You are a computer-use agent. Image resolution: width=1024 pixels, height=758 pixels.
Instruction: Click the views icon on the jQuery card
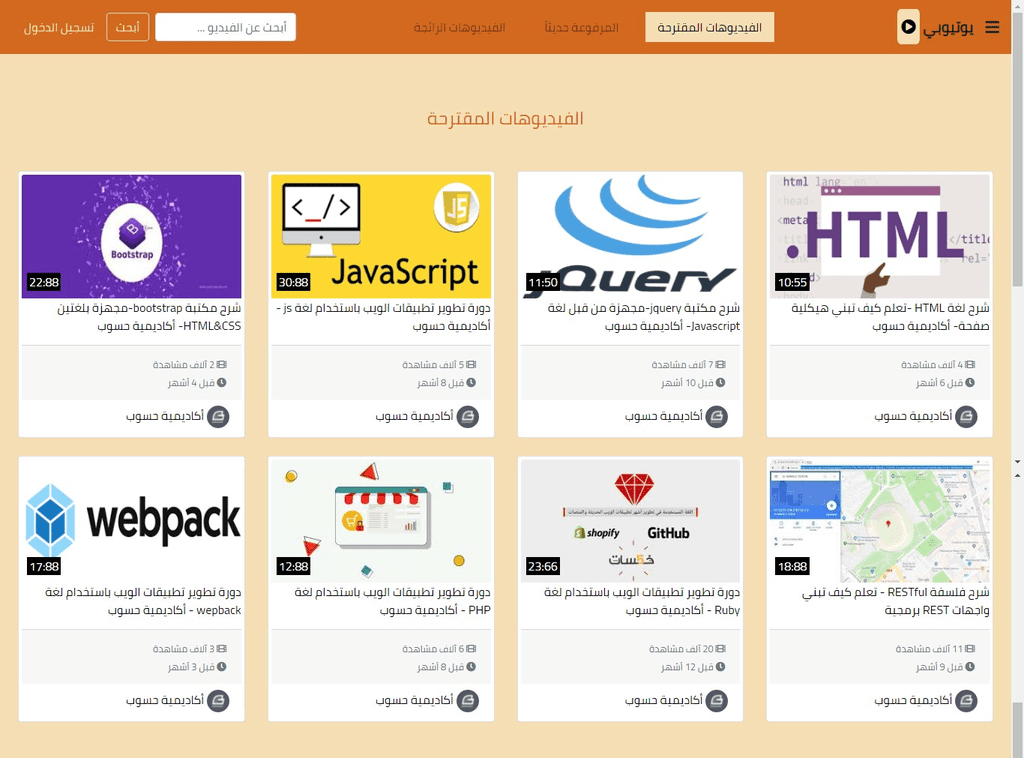pyautogui.click(x=720, y=364)
